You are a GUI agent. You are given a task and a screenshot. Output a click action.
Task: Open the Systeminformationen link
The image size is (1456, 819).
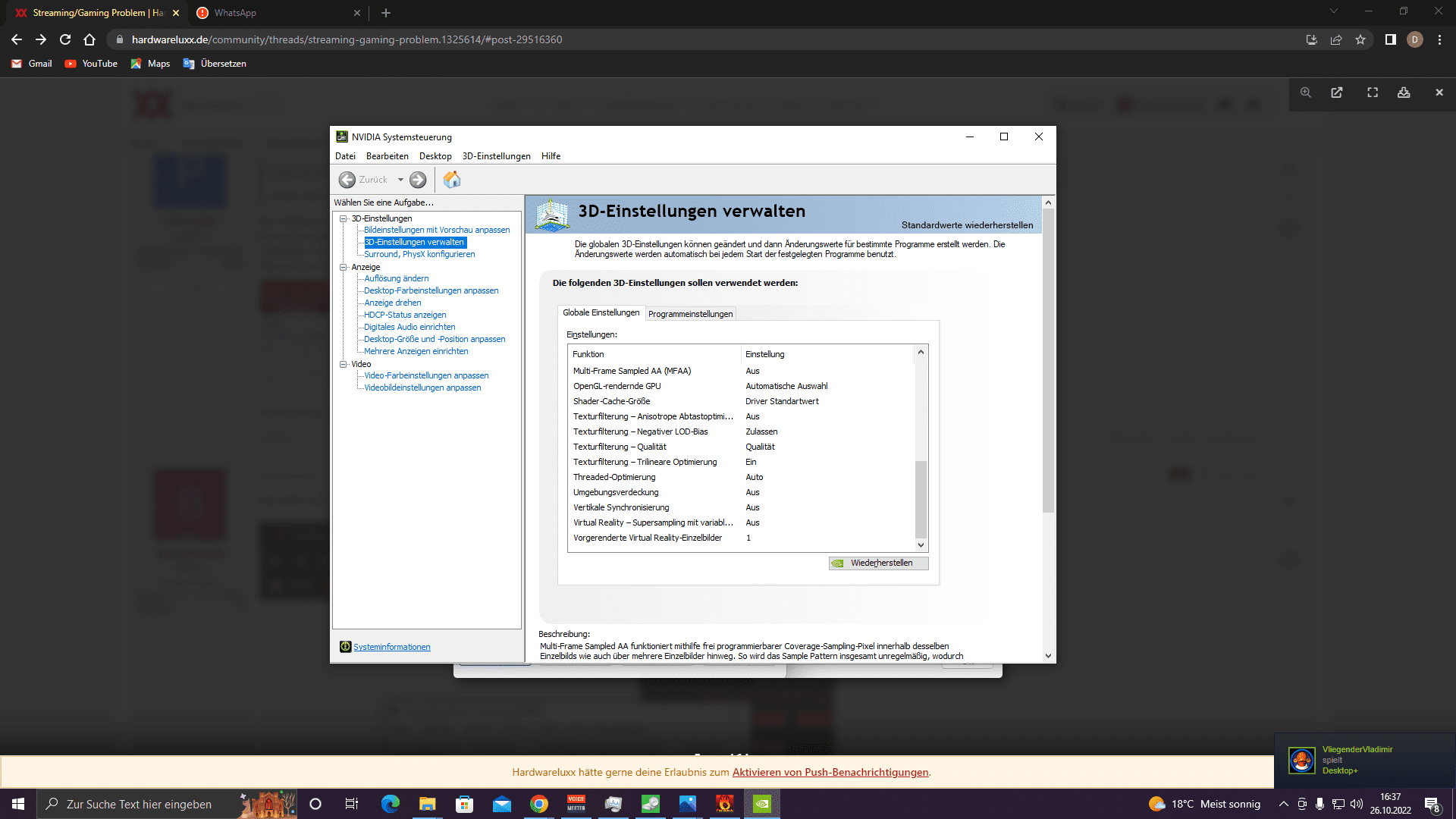392,647
